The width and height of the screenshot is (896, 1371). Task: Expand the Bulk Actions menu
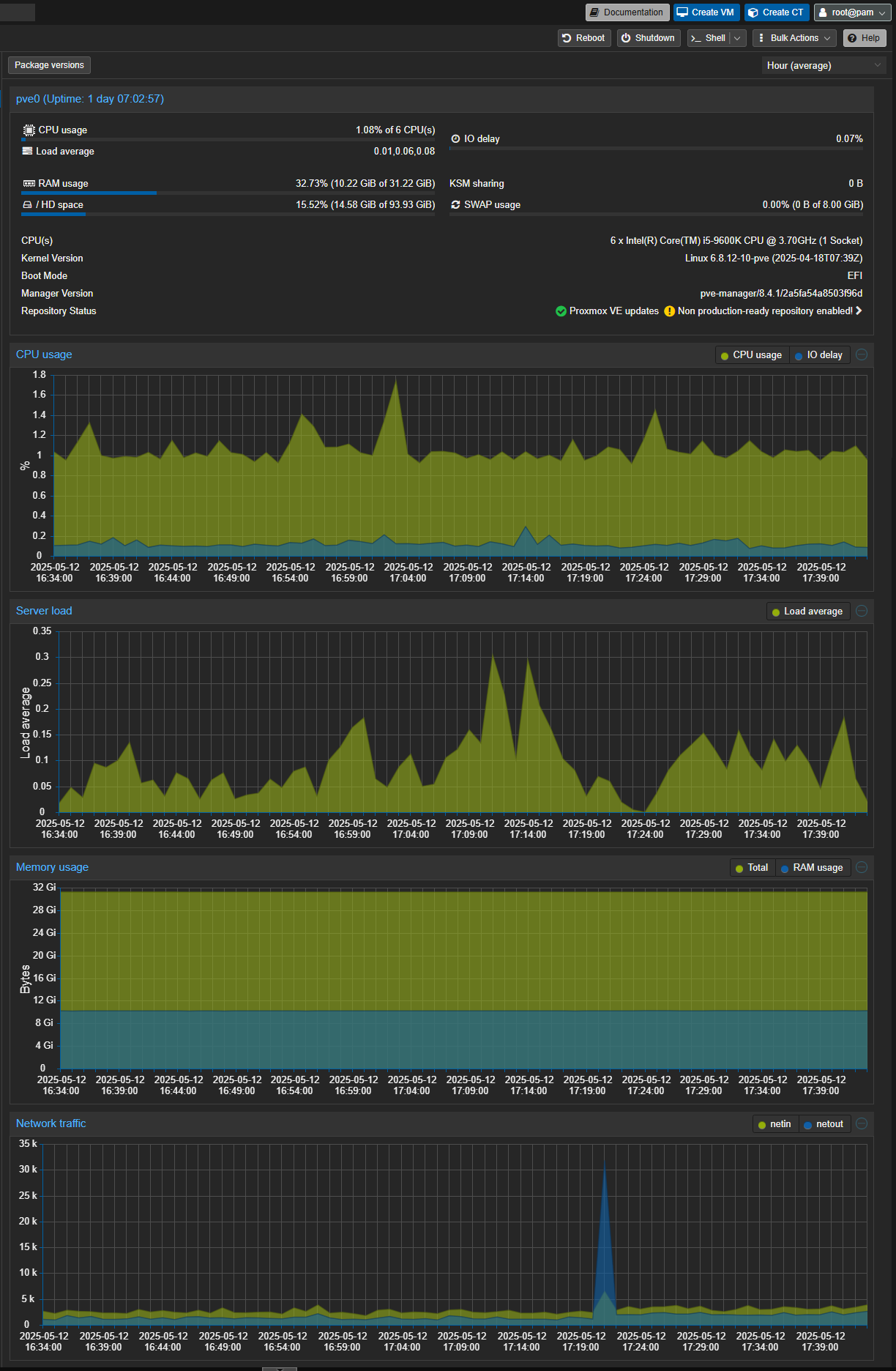794,38
